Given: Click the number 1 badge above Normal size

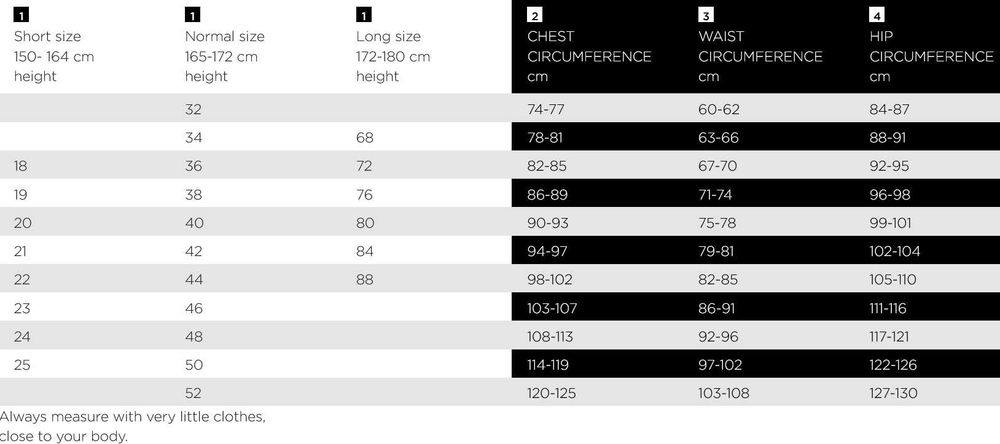Looking at the screenshot, I should coord(192,15).
